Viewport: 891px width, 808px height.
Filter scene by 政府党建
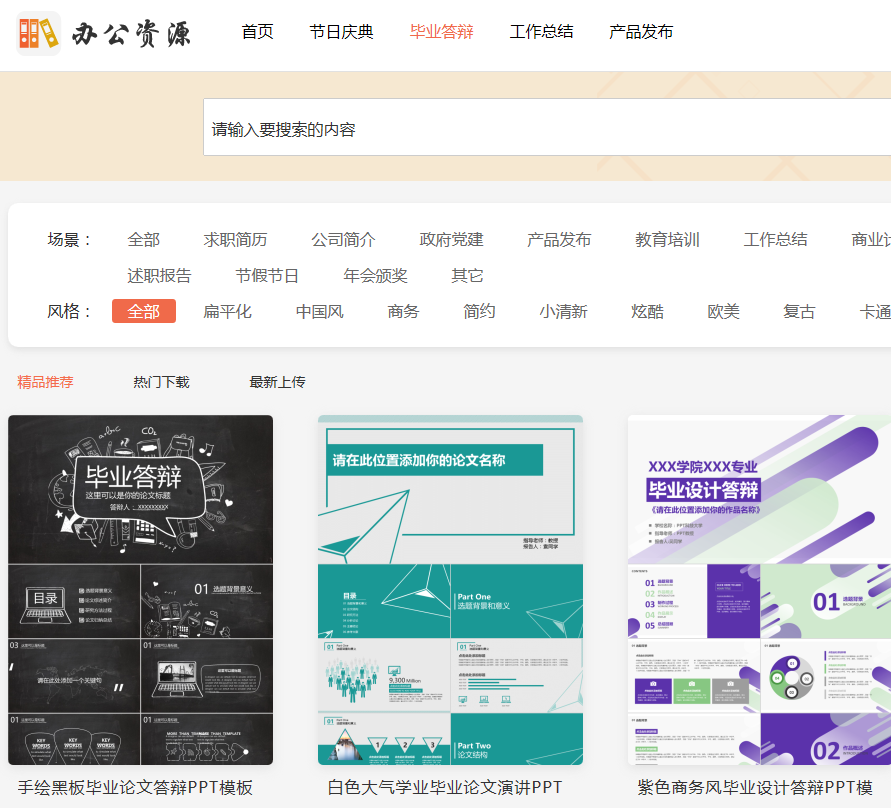[x=451, y=240]
